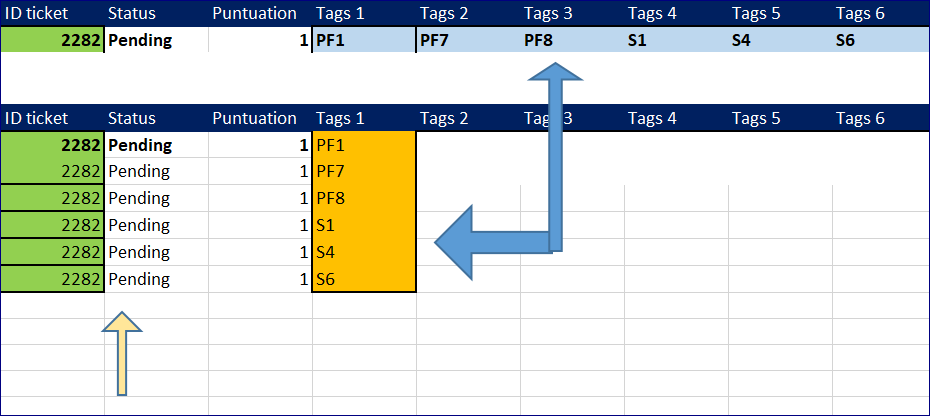Select the orange S4 cell

[364, 252]
